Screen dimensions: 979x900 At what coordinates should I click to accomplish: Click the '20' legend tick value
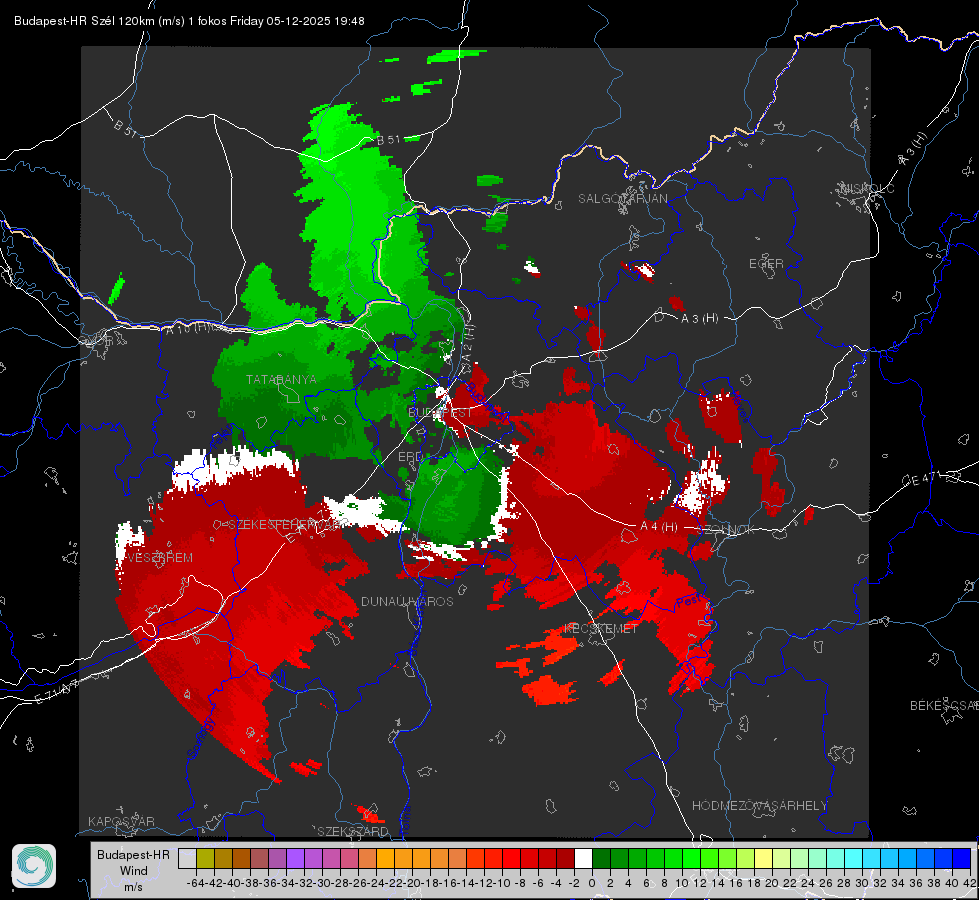[x=772, y=883]
